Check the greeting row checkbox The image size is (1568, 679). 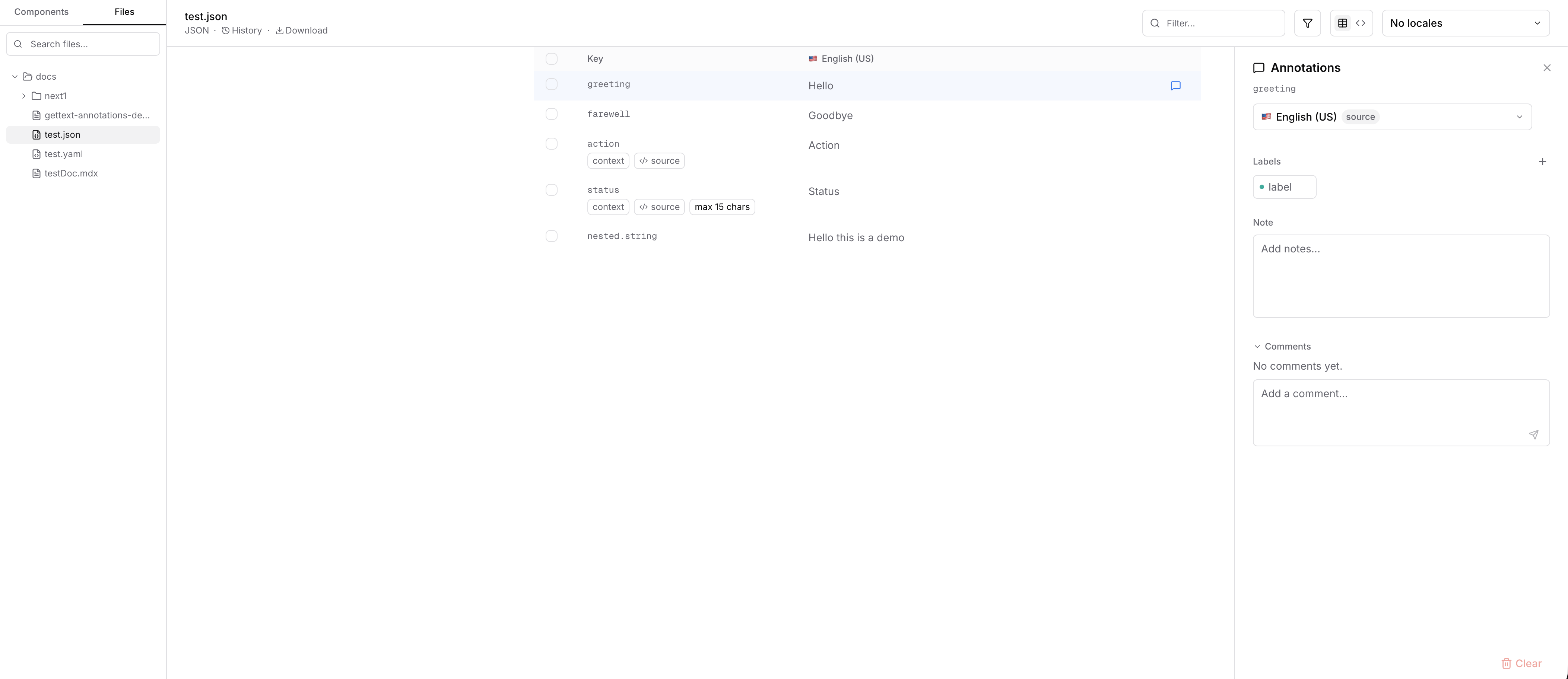pos(552,84)
